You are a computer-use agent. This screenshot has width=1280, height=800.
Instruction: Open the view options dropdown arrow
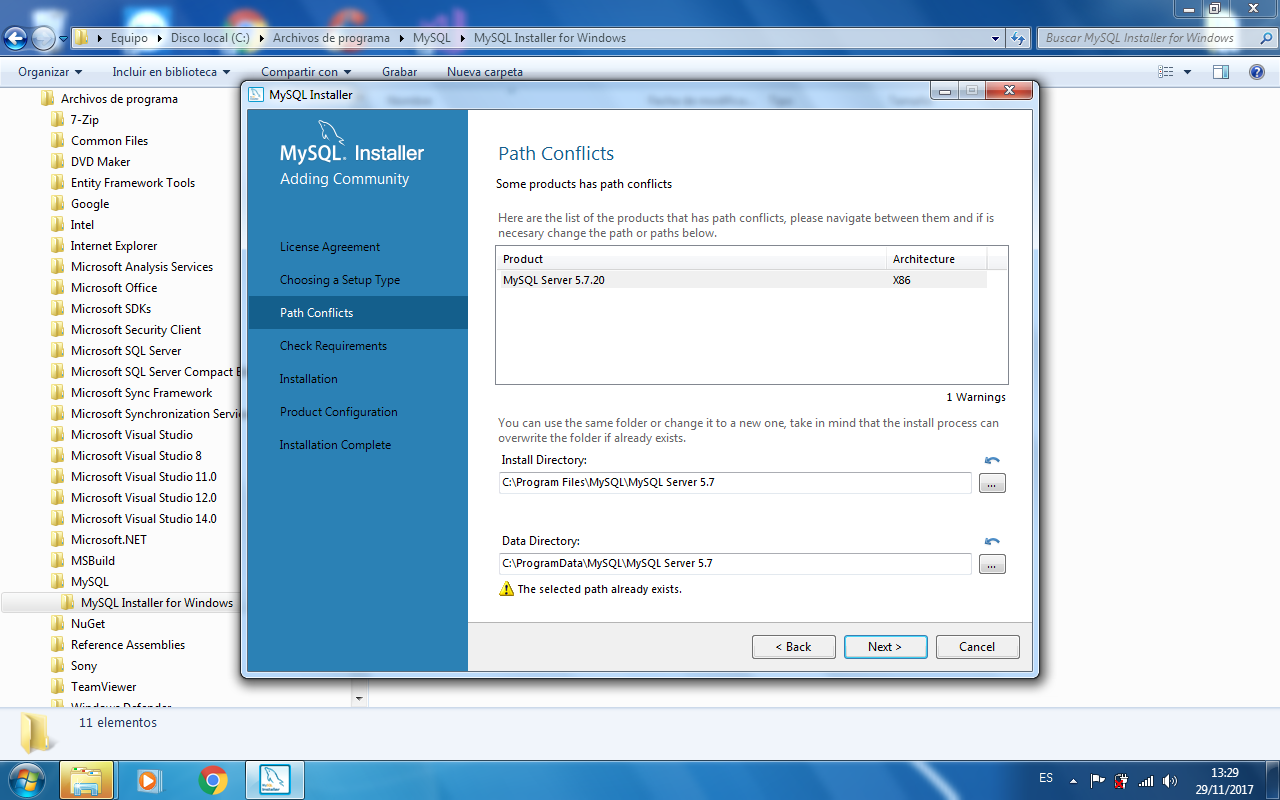pos(1187,72)
